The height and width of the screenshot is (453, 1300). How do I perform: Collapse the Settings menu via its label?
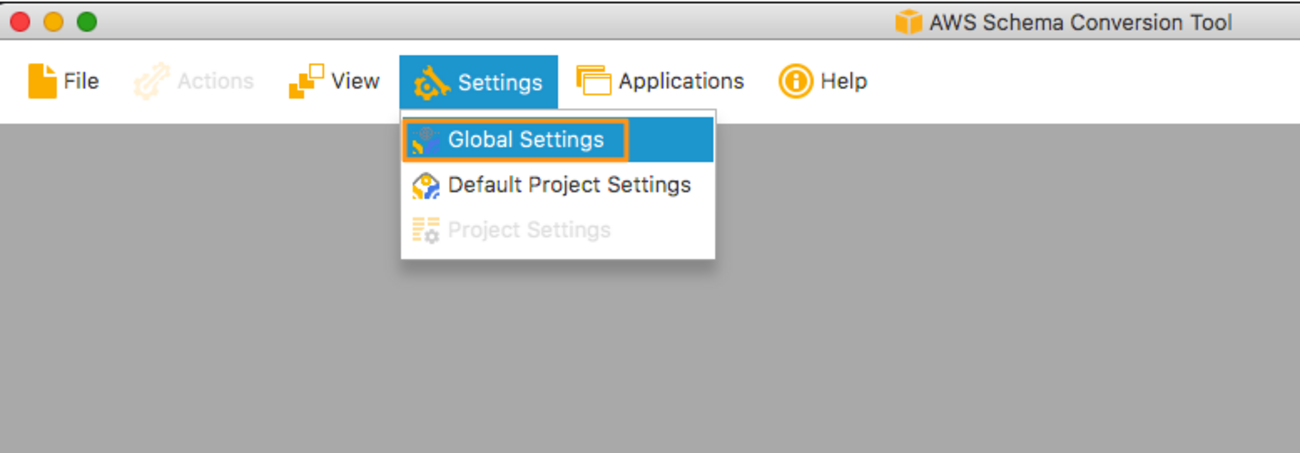click(500, 82)
